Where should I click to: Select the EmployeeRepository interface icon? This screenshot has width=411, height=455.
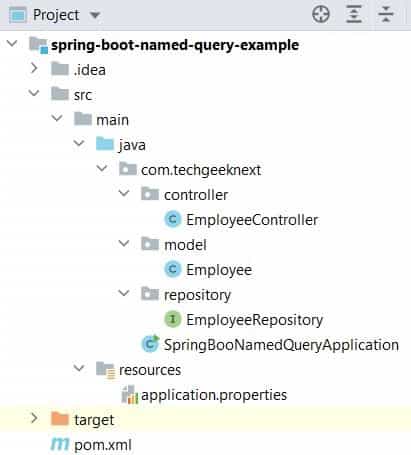[173, 319]
